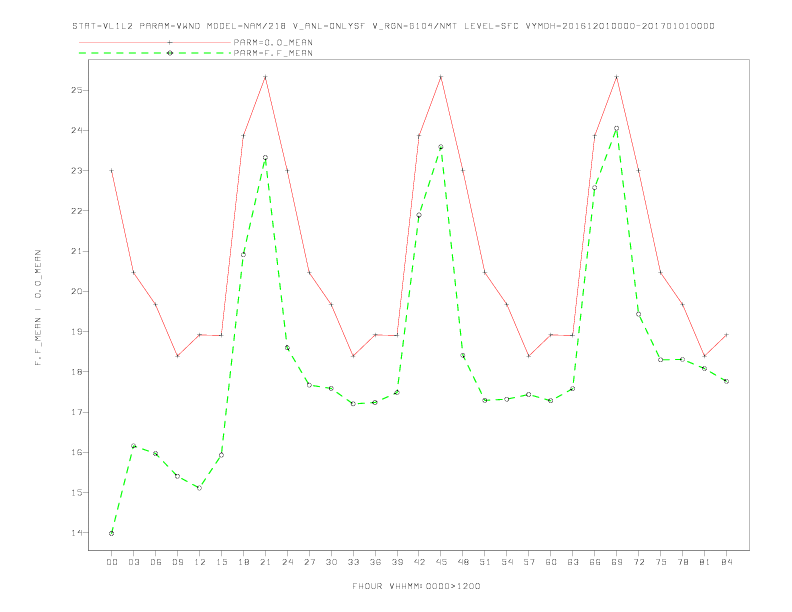The height and width of the screenshot is (612, 792).
Task: Click the y-axis tick label 22
Action: [x=77, y=211]
